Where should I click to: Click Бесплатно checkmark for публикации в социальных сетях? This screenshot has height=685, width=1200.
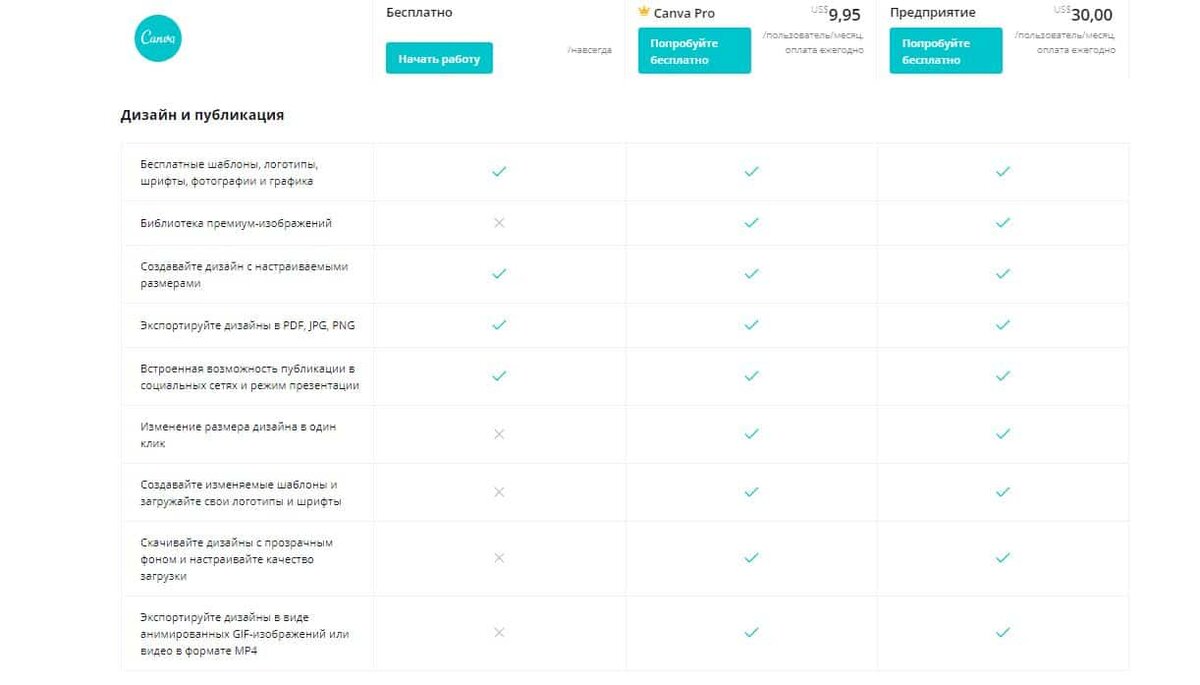click(499, 376)
